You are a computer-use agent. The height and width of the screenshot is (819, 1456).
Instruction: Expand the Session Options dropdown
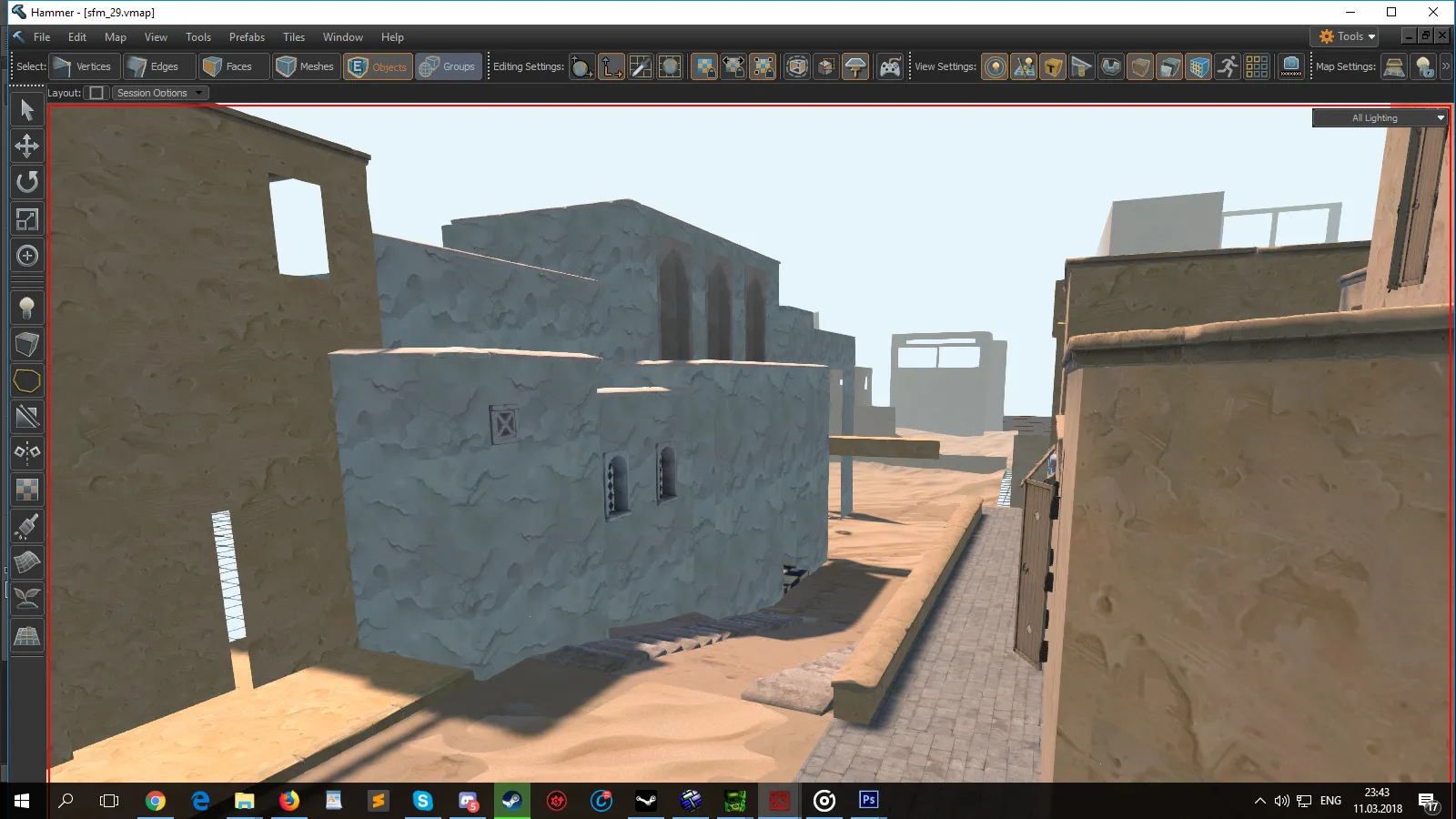point(160,93)
